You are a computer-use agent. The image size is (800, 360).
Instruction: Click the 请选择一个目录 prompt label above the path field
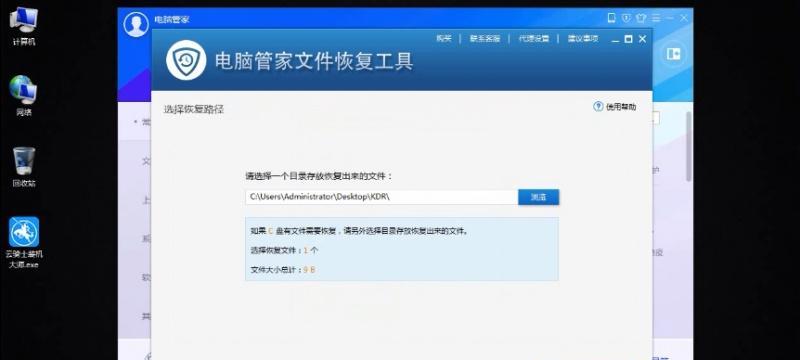coord(319,176)
